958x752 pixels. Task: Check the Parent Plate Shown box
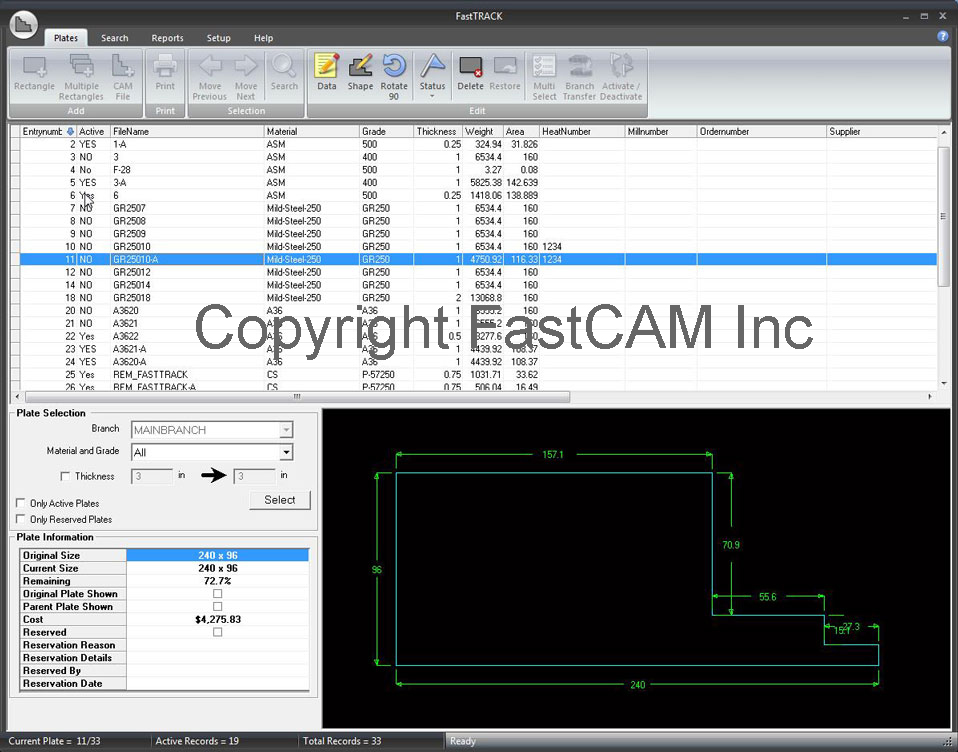tap(218, 607)
